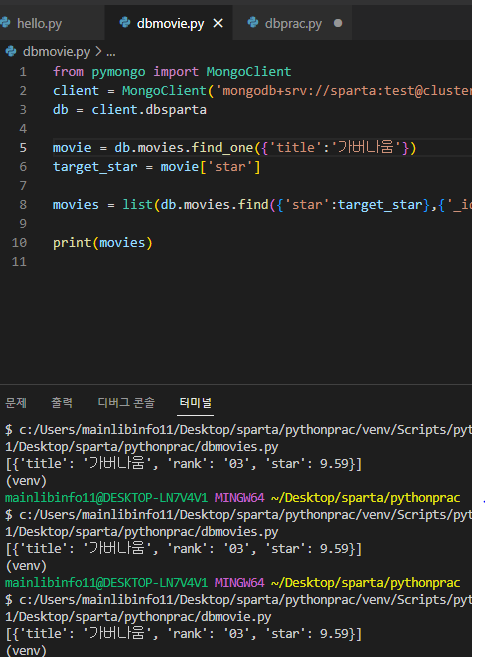Expand the breadcrumb ellipsis
Viewport: 485px width, 657px height.
[111, 52]
